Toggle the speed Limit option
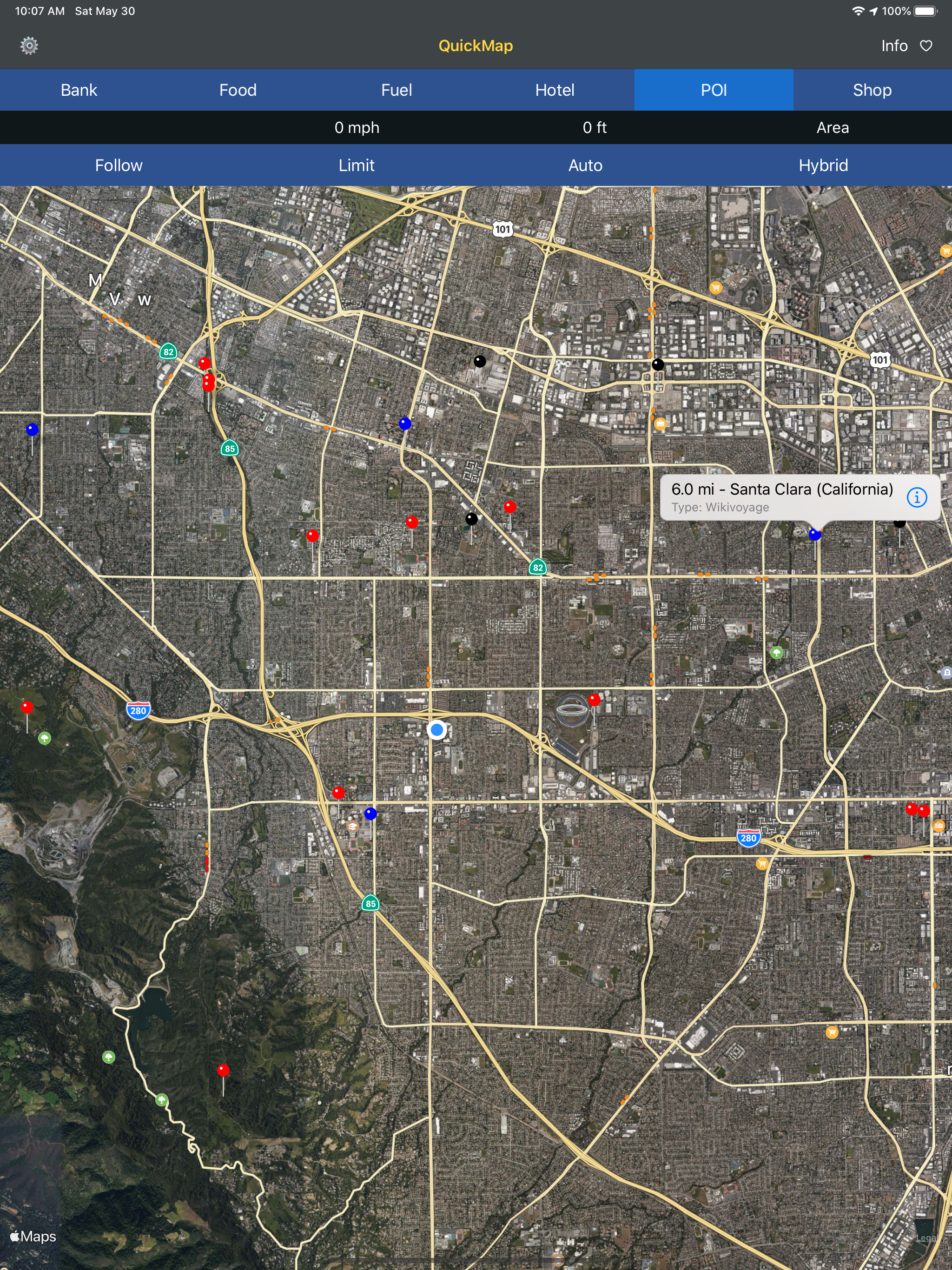The width and height of the screenshot is (952, 1270). [357, 165]
